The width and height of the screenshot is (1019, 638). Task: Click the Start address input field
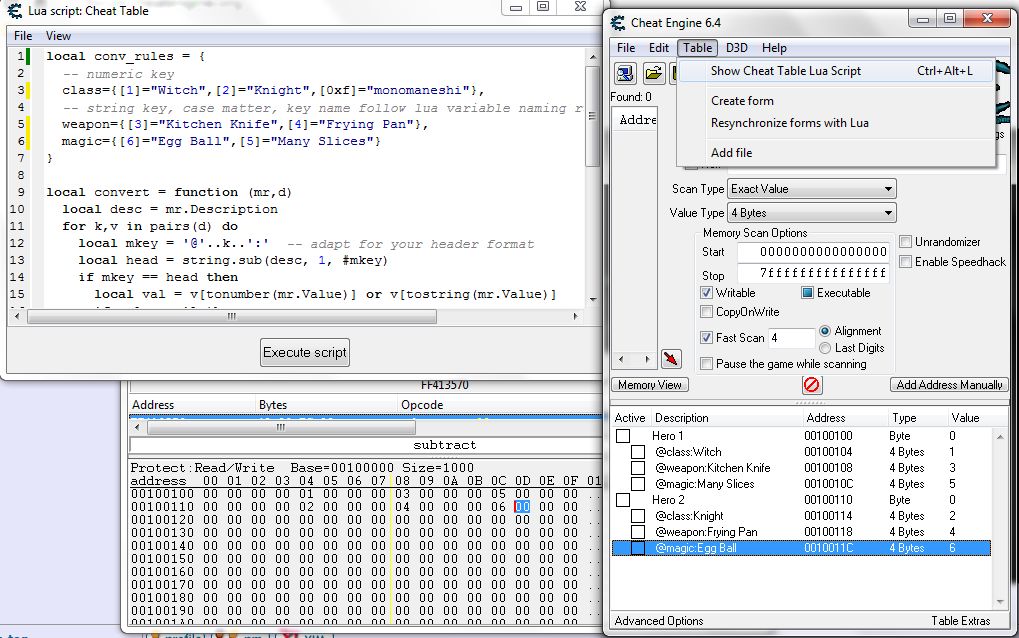click(x=812, y=252)
